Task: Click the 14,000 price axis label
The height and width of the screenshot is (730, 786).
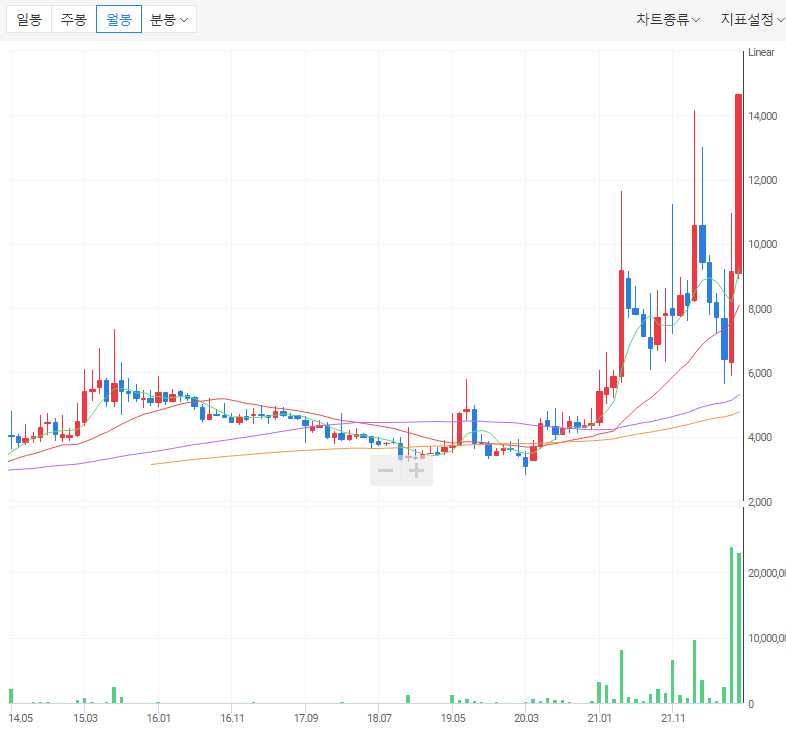Action: click(x=762, y=116)
